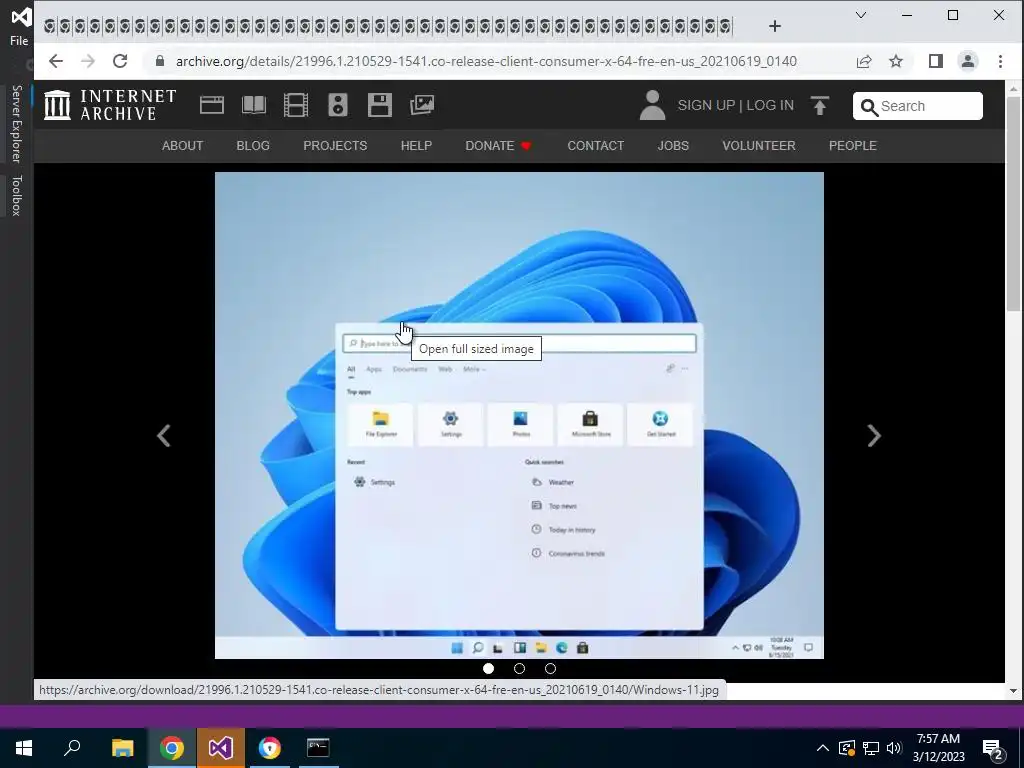Open the Video film strip icon
The height and width of the screenshot is (768, 1024).
(x=296, y=105)
